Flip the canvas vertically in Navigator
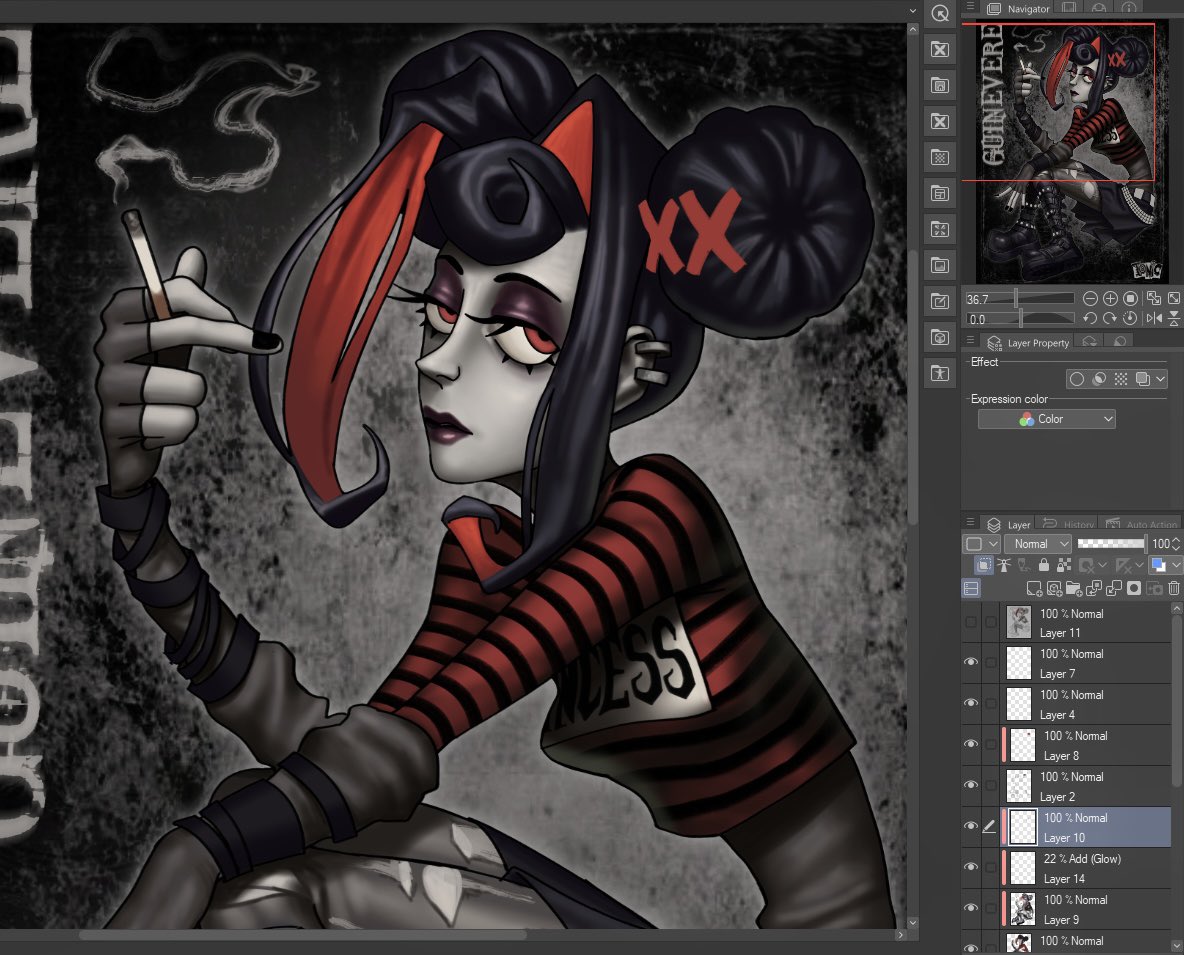This screenshot has height=955, width=1184. pyautogui.click(x=1174, y=318)
